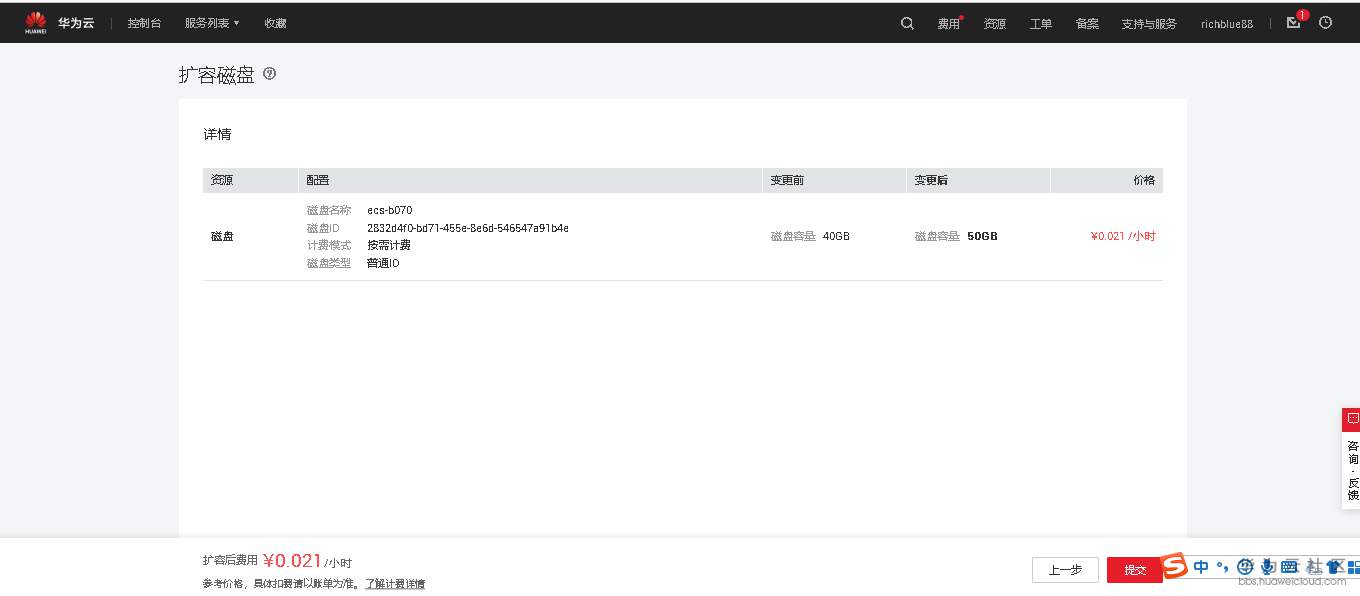The image size is (1360, 596).
Task: Click the red 提交 submit button
Action: [x=1135, y=570]
